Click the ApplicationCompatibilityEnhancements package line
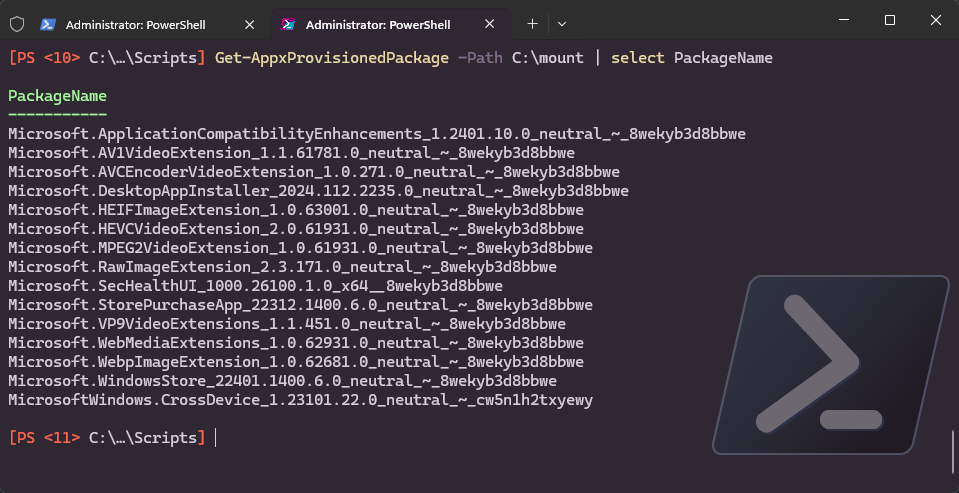959x493 pixels. tap(377, 134)
